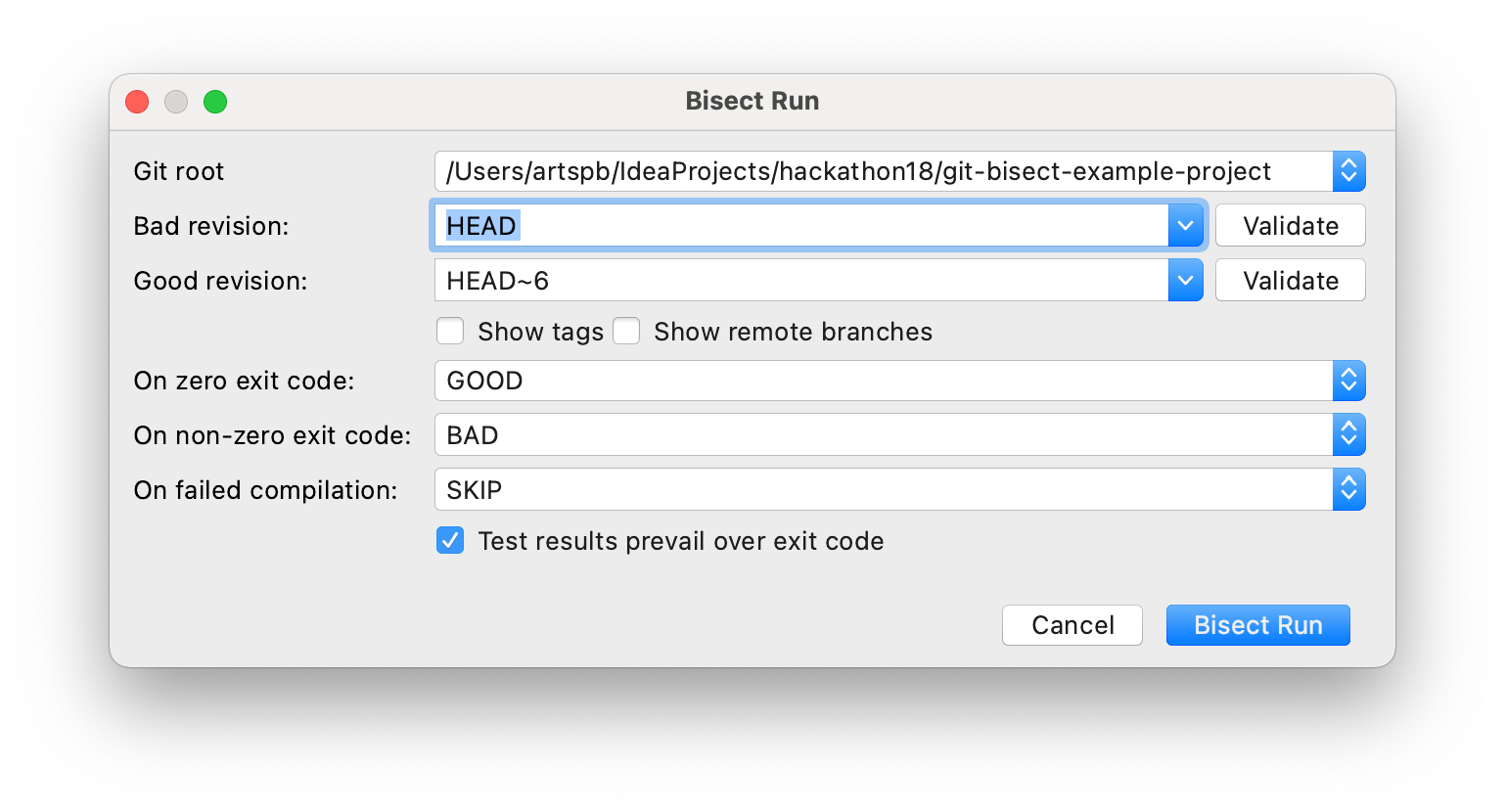This screenshot has width=1505, height=812.
Task: Validate the Bad revision
Action: coord(1290,226)
